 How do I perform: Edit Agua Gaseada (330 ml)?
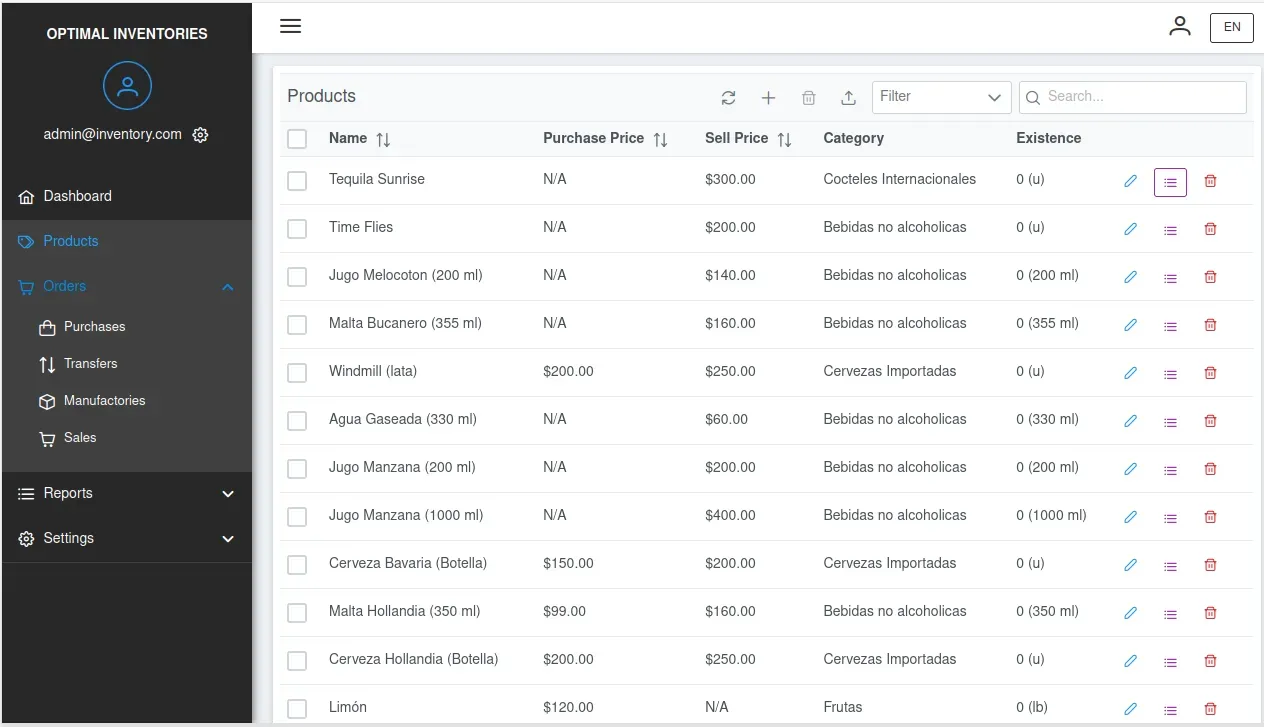click(1130, 422)
